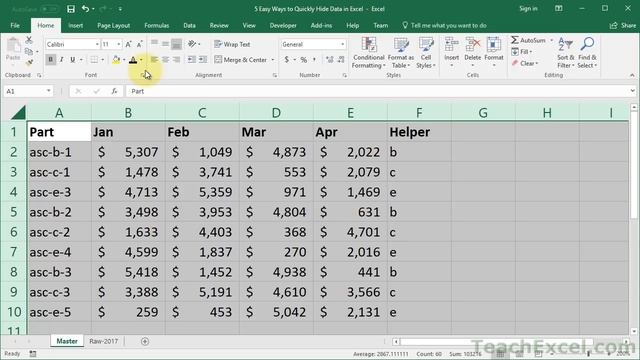640x360 pixels.
Task: Toggle Bold formatting
Action: click(x=51, y=60)
